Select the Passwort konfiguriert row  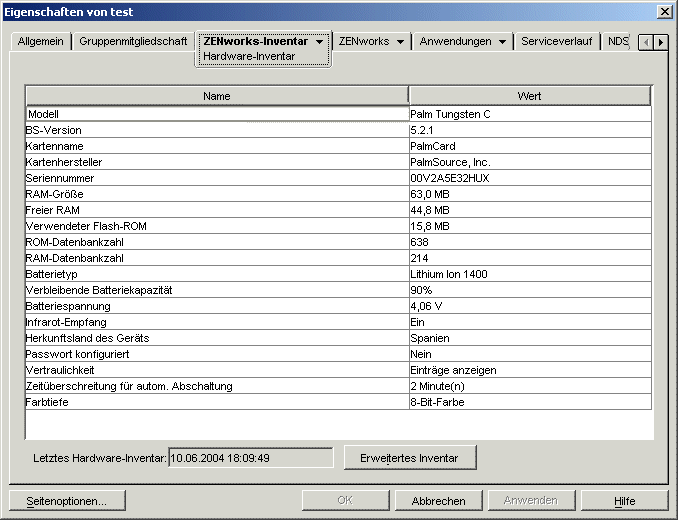tap(338, 354)
